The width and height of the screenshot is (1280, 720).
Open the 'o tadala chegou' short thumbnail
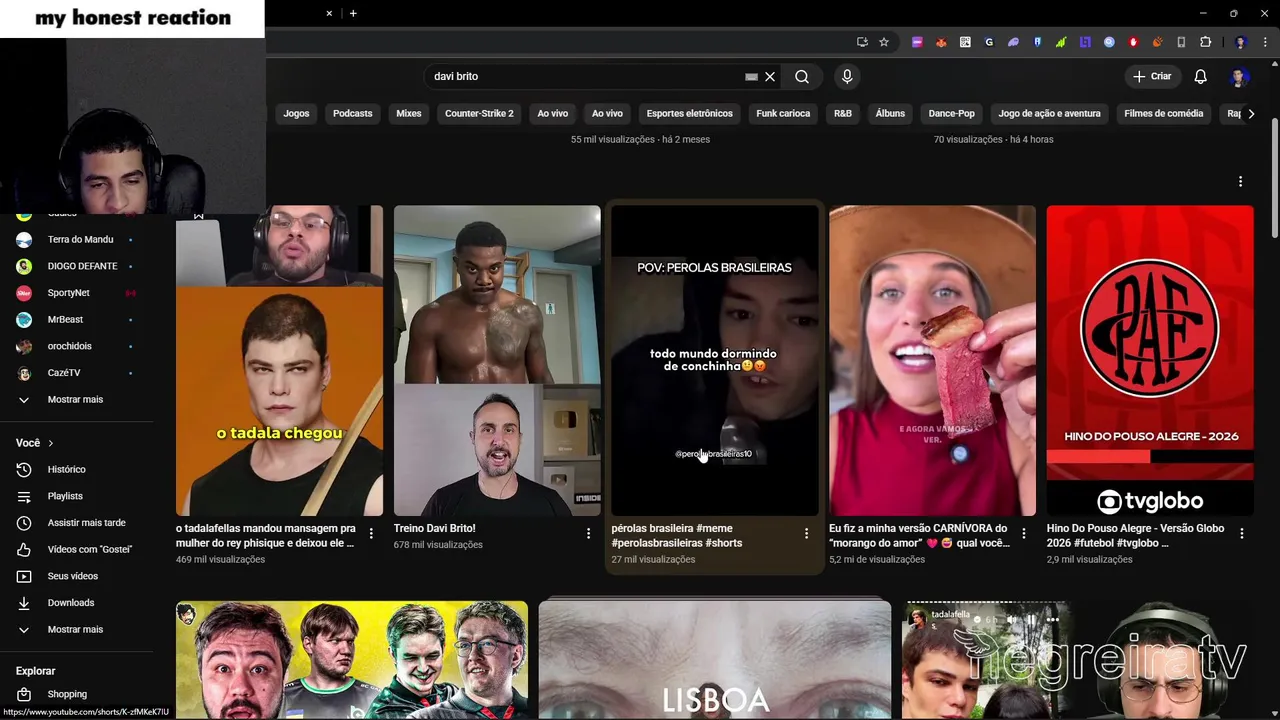(279, 361)
